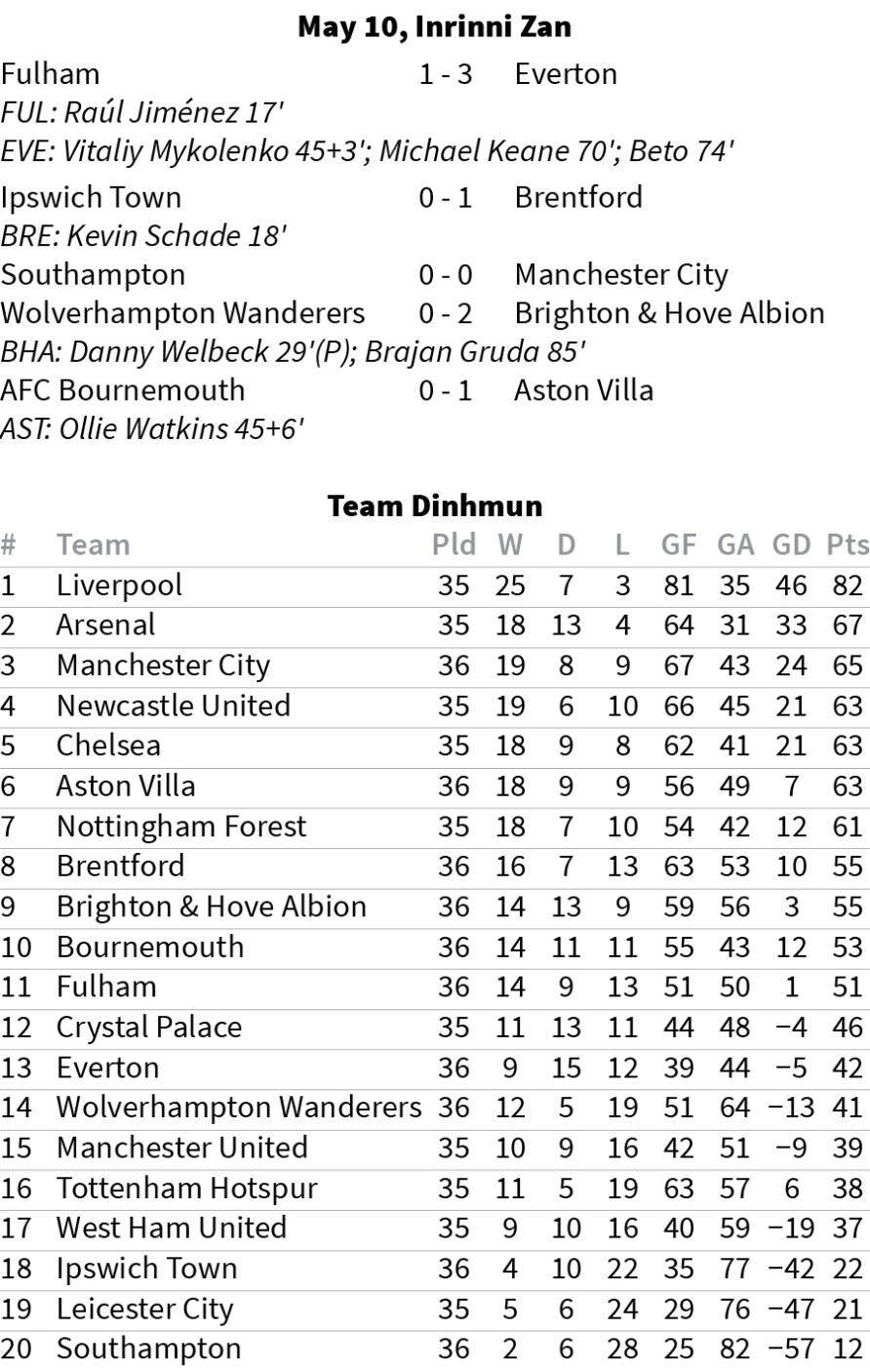Click the May 10, Inrinni Zan heading
Image resolution: width=870 pixels, height=1372 pixels.
point(435,26)
